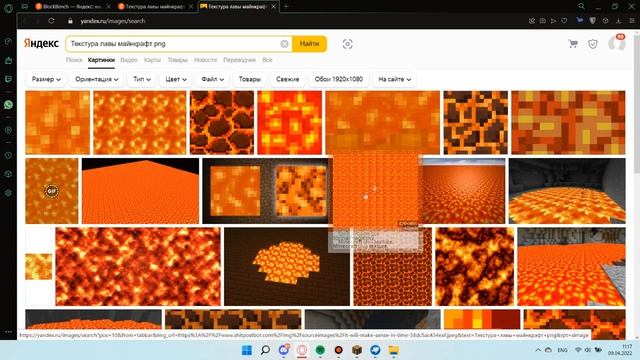Open the user profile avatar
The image size is (640, 360).
click(616, 43)
